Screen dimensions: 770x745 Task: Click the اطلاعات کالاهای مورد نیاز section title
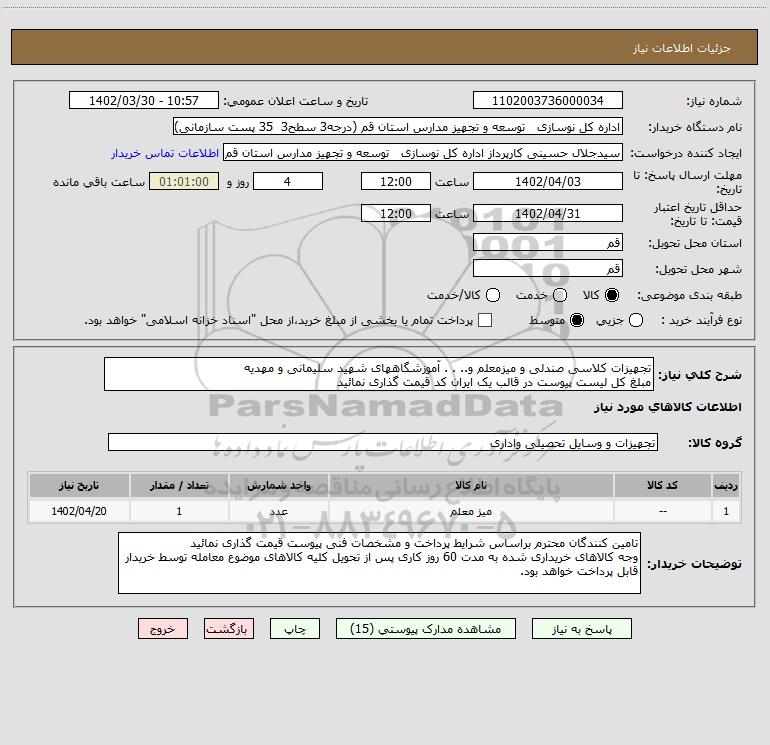point(668,407)
